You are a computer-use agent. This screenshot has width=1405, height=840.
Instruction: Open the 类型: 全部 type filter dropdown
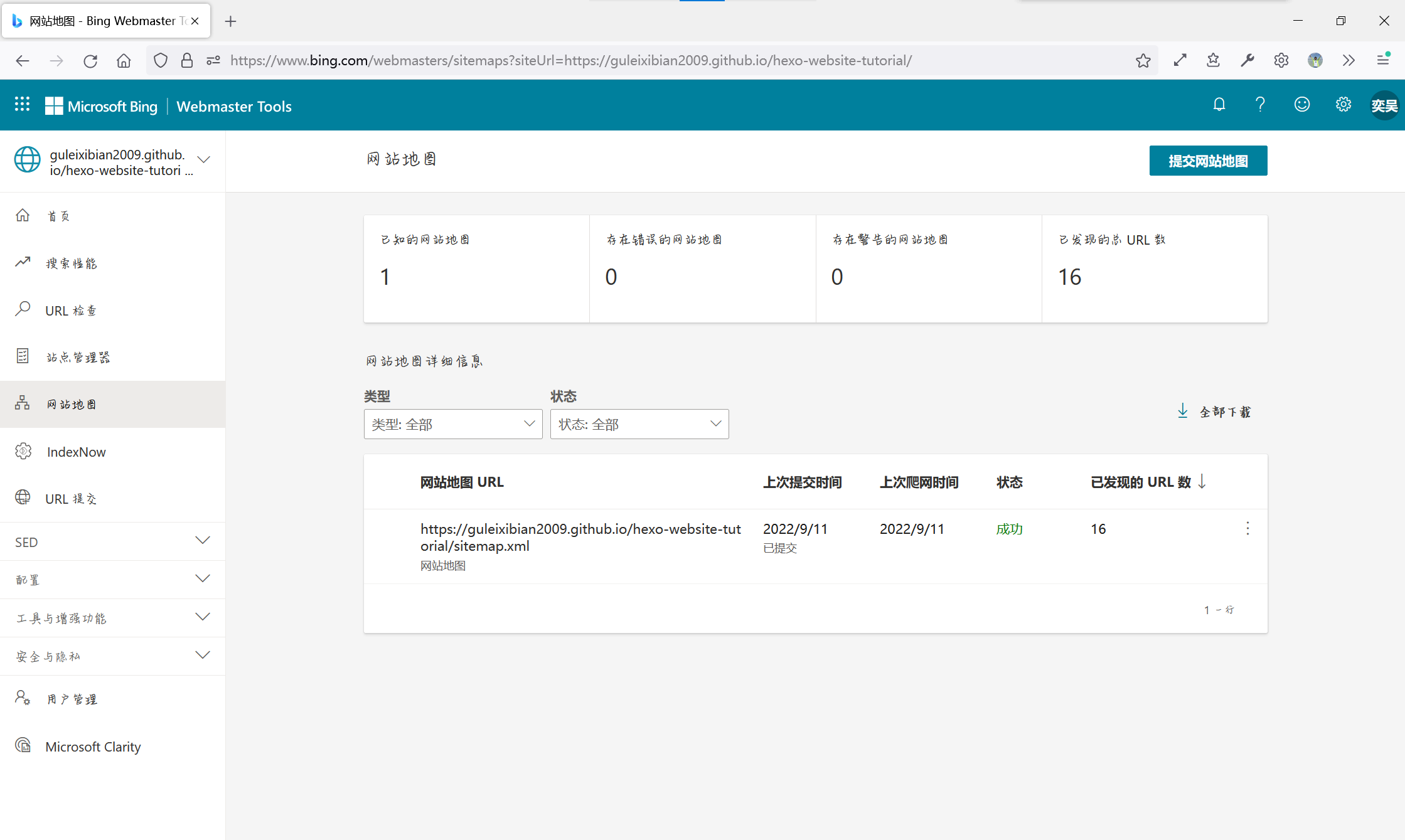pos(452,424)
